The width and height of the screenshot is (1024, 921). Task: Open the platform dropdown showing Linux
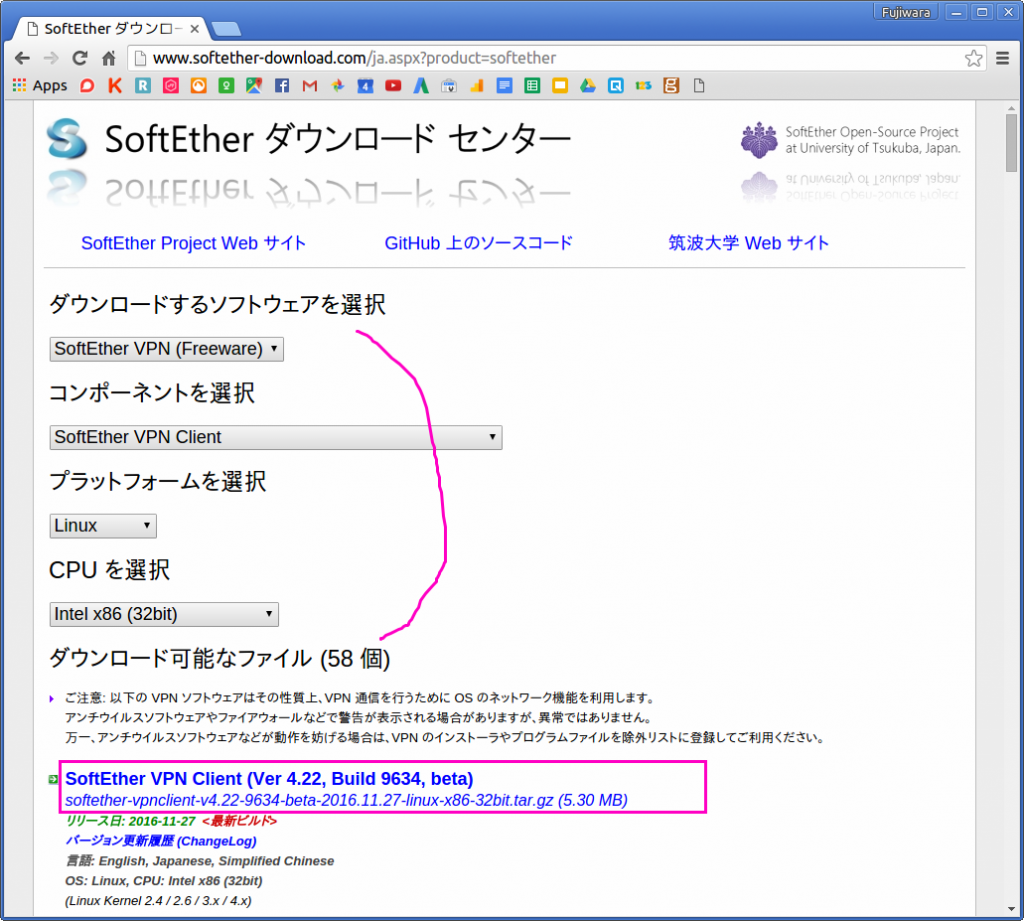(103, 526)
